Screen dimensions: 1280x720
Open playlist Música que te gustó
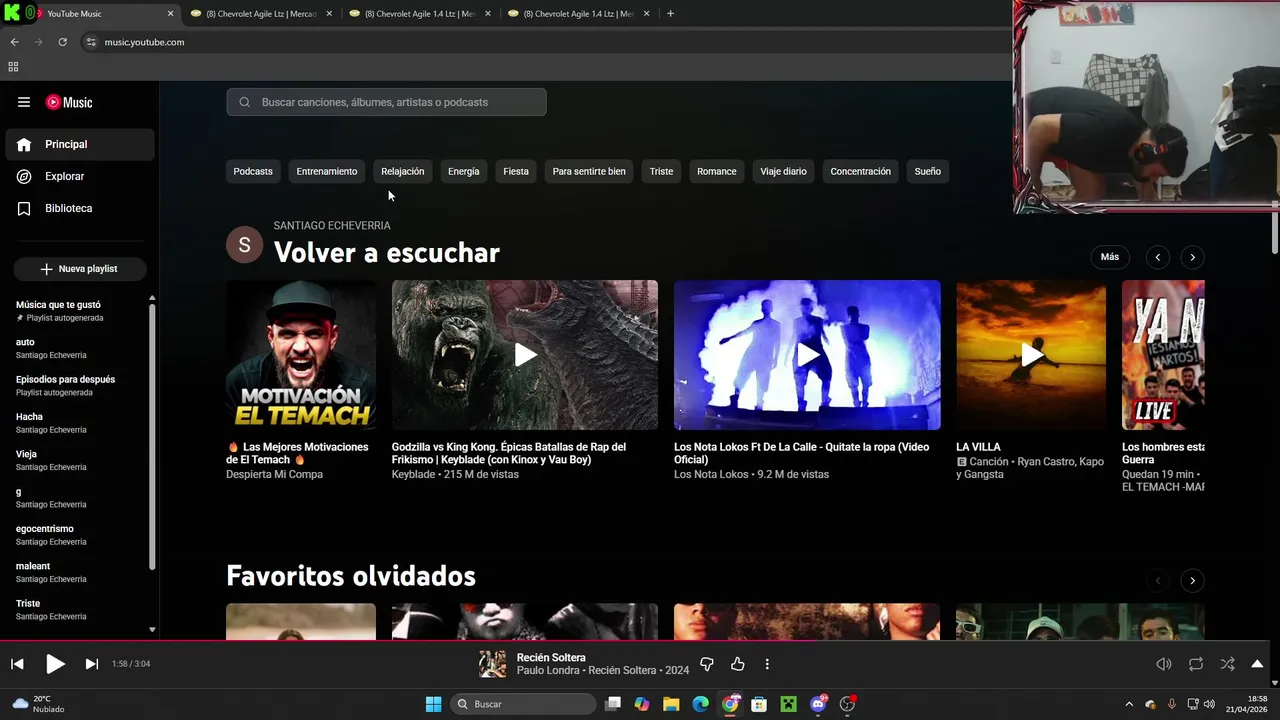(x=80, y=311)
